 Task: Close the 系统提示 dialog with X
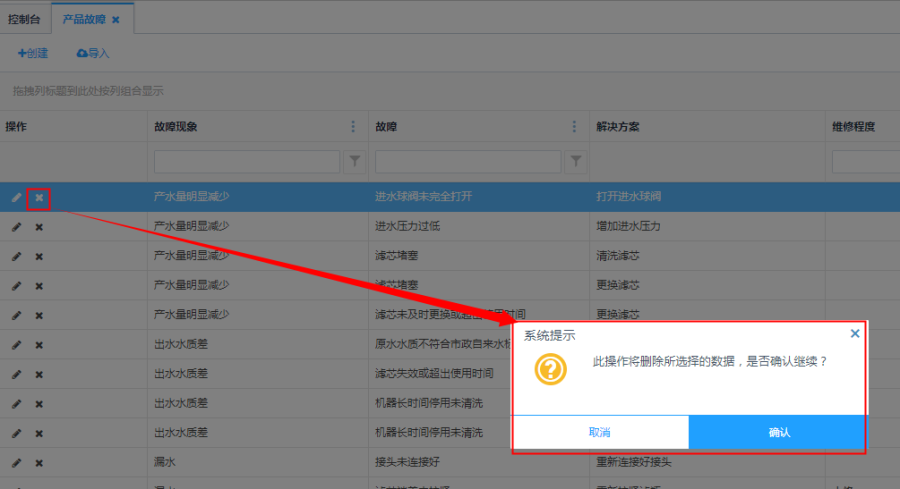[x=855, y=334]
